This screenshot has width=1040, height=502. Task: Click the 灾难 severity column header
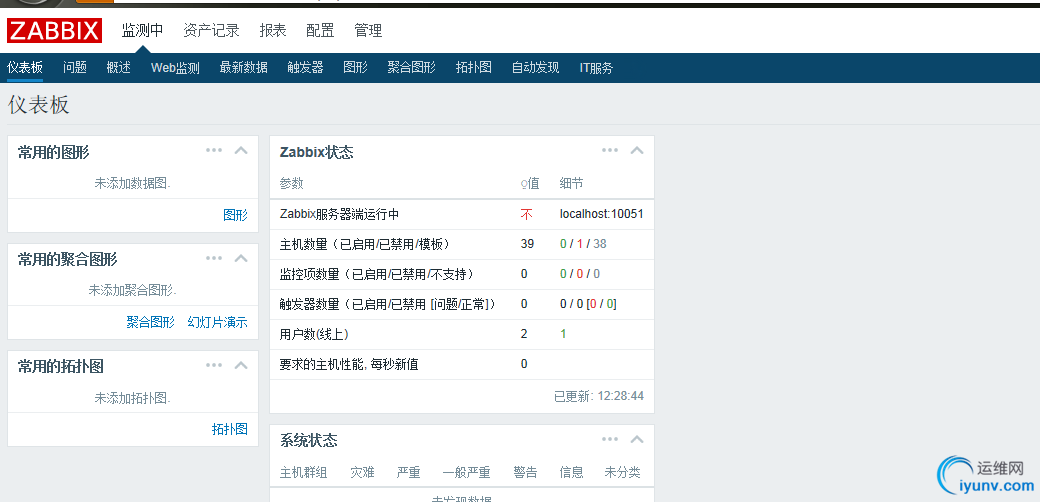(x=362, y=473)
